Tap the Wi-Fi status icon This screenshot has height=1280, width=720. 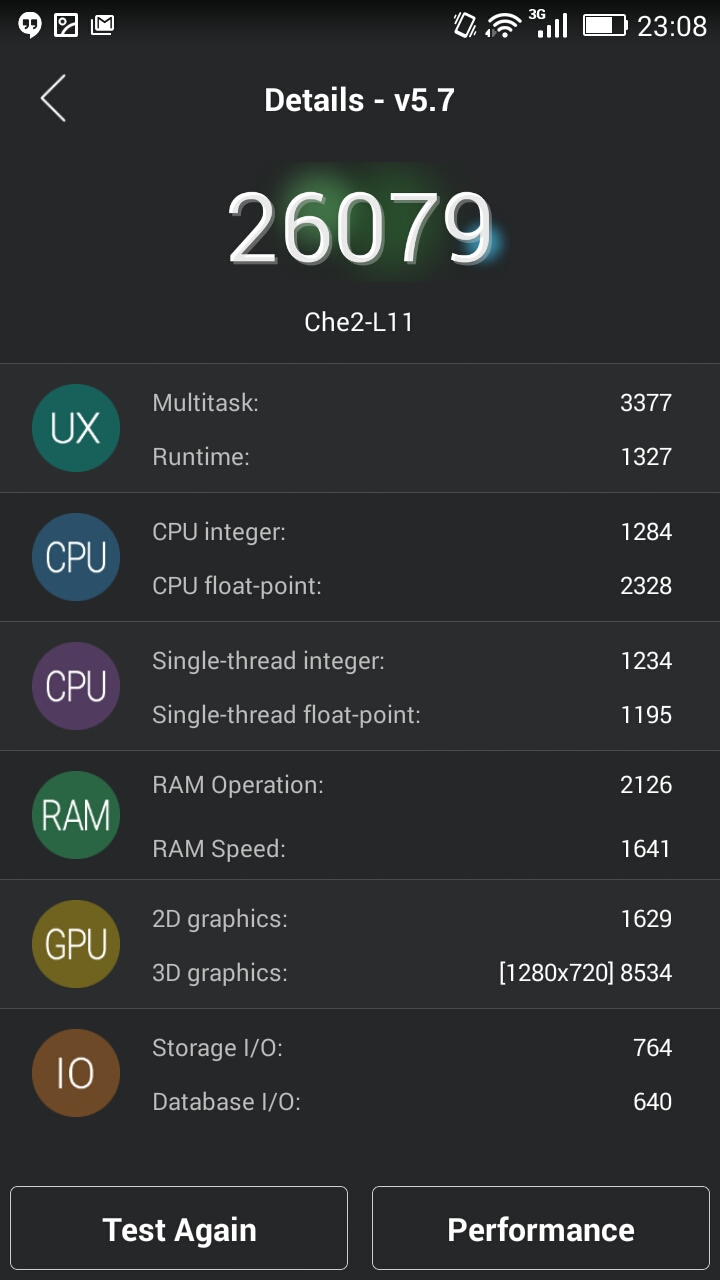tap(504, 25)
